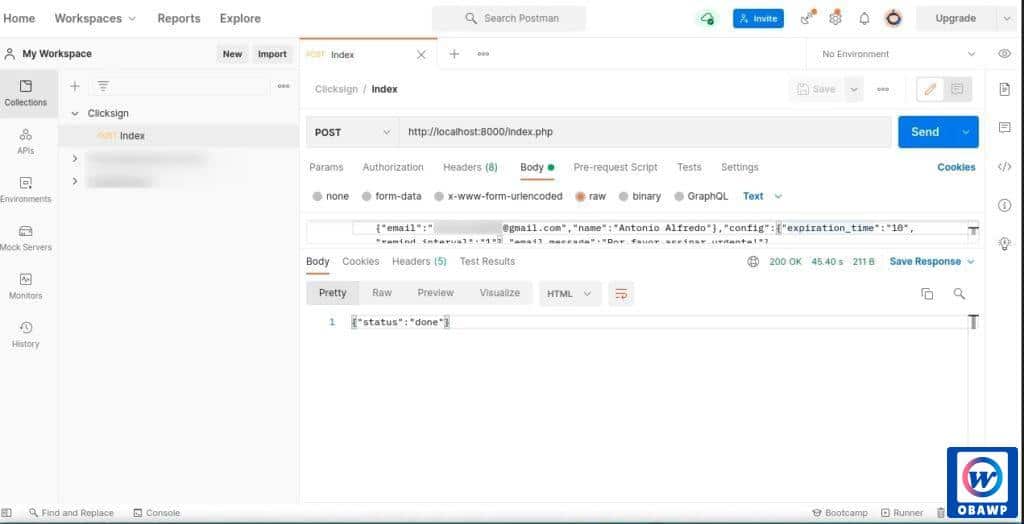The image size is (1024, 524).
Task: Open the Cookies link
Action: click(x=956, y=167)
